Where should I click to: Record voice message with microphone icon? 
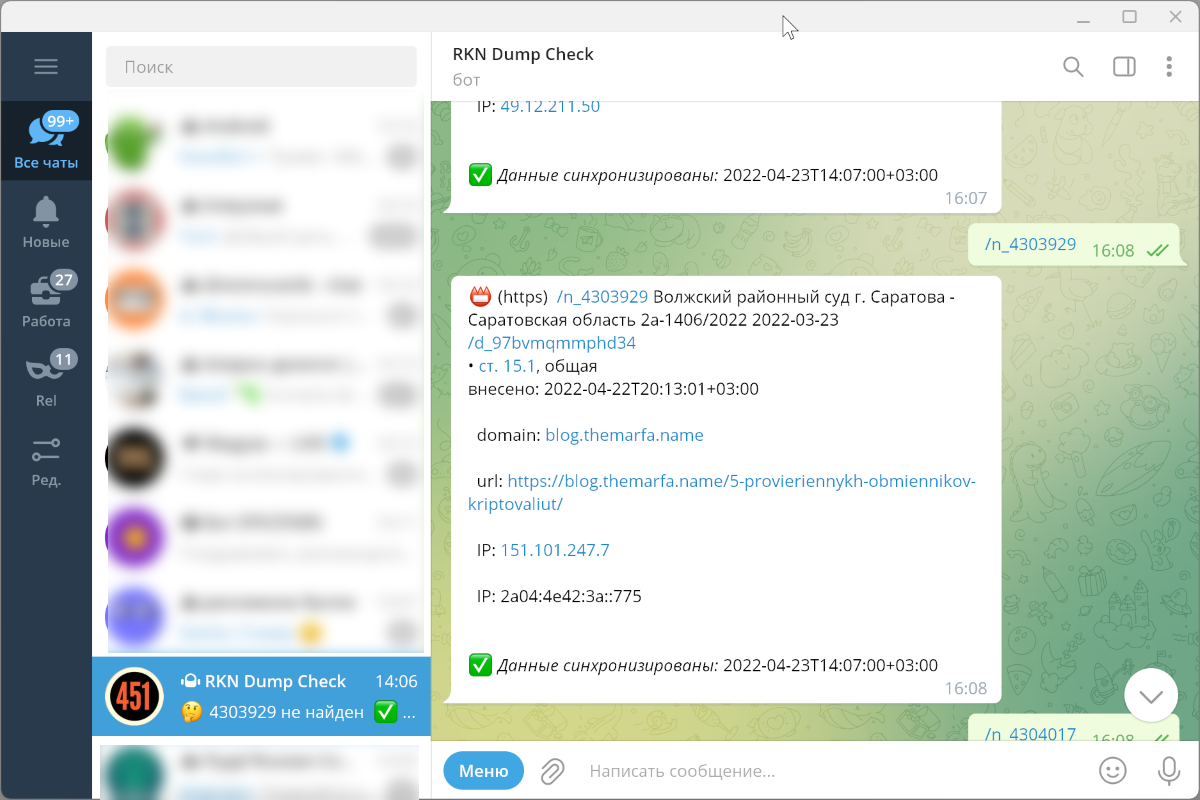[1168, 771]
